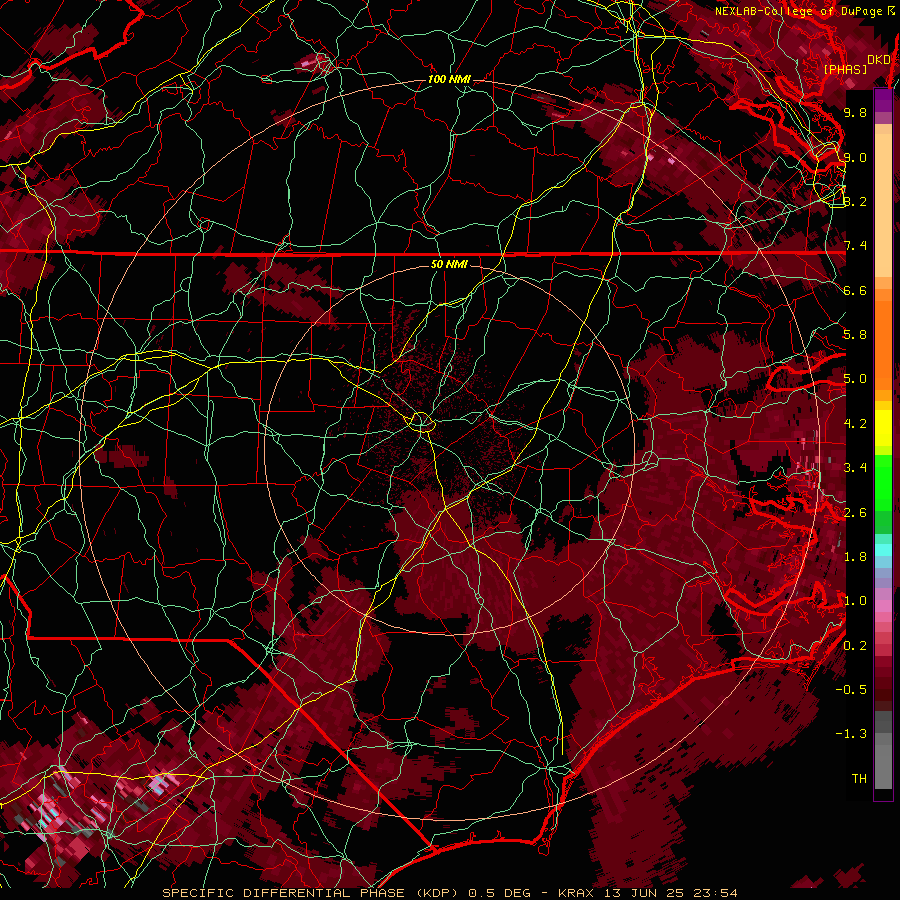Click the 7.4 legend value
This screenshot has height=900, width=900.
pyautogui.click(x=855, y=246)
